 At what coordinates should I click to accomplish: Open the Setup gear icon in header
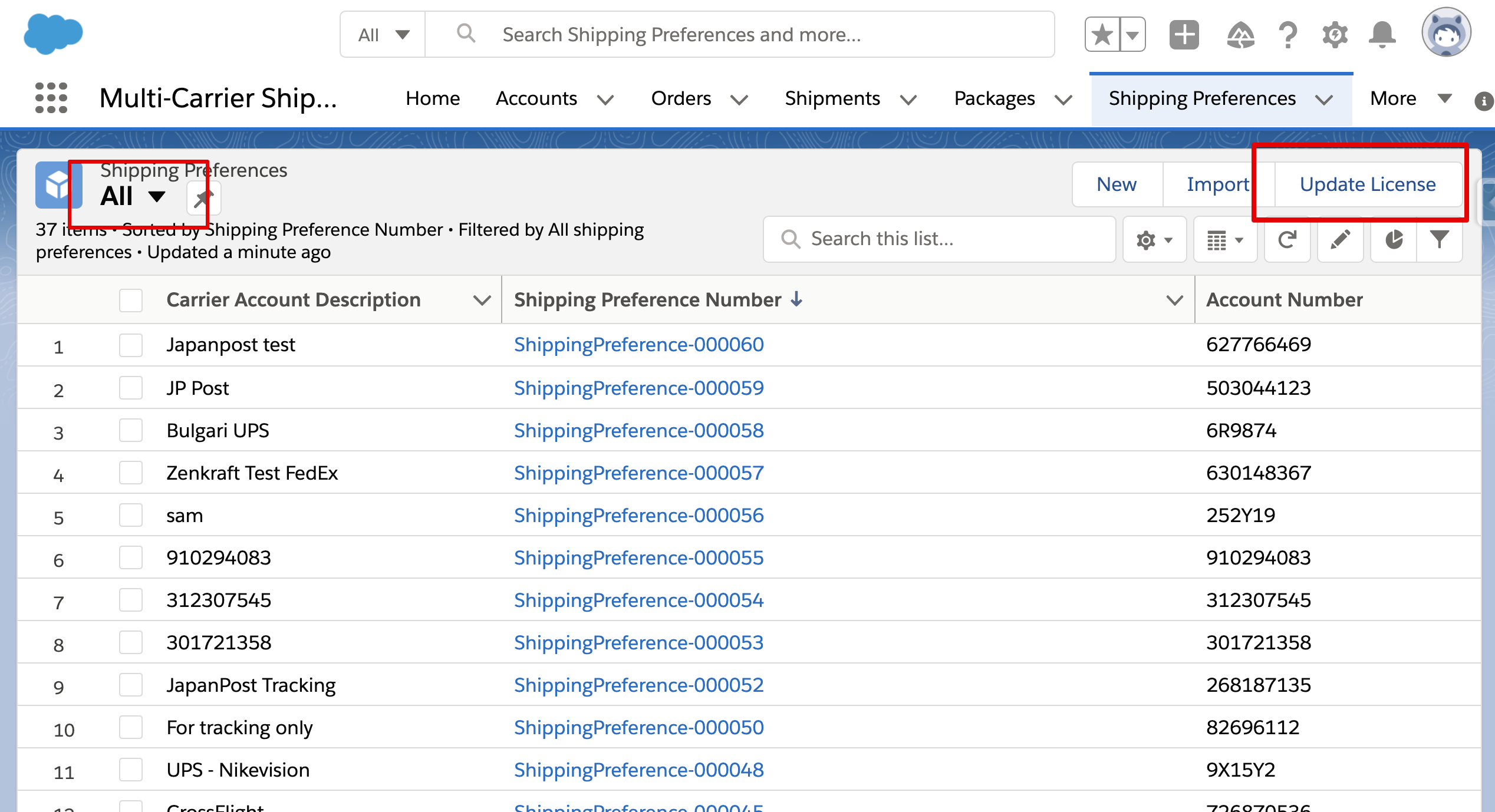[1335, 35]
